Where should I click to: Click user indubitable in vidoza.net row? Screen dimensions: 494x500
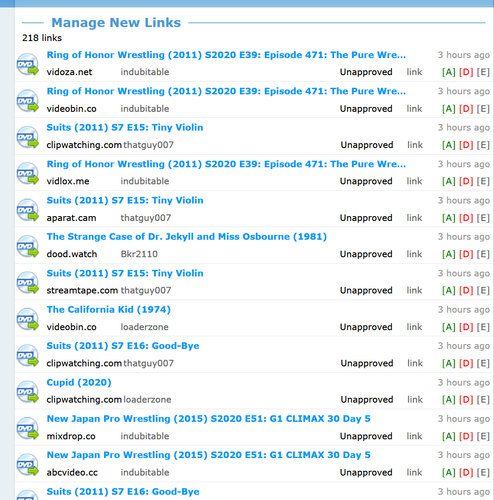point(145,72)
